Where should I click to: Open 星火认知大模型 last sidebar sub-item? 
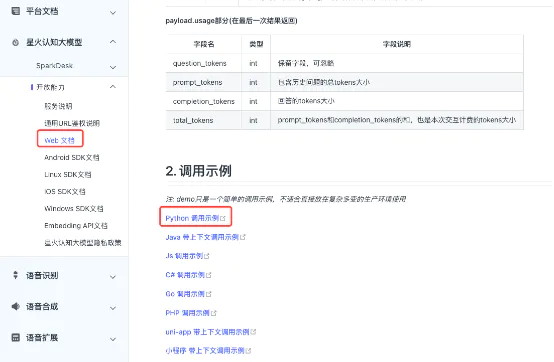pos(83,243)
